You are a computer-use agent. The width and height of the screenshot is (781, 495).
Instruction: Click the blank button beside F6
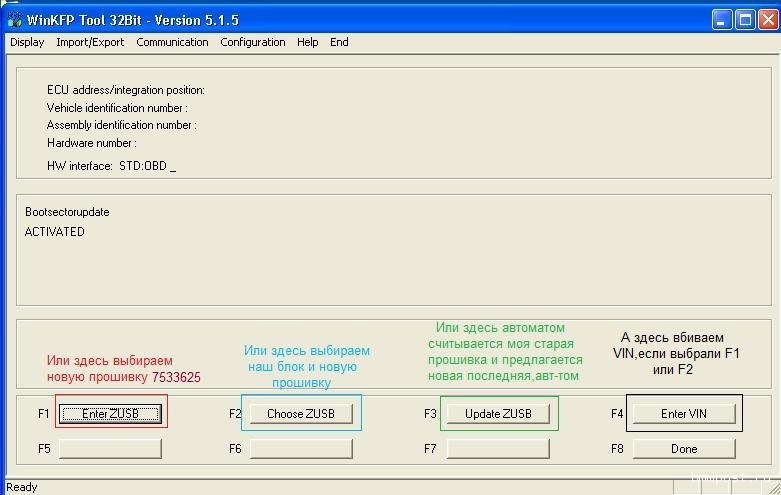pyautogui.click(x=300, y=449)
